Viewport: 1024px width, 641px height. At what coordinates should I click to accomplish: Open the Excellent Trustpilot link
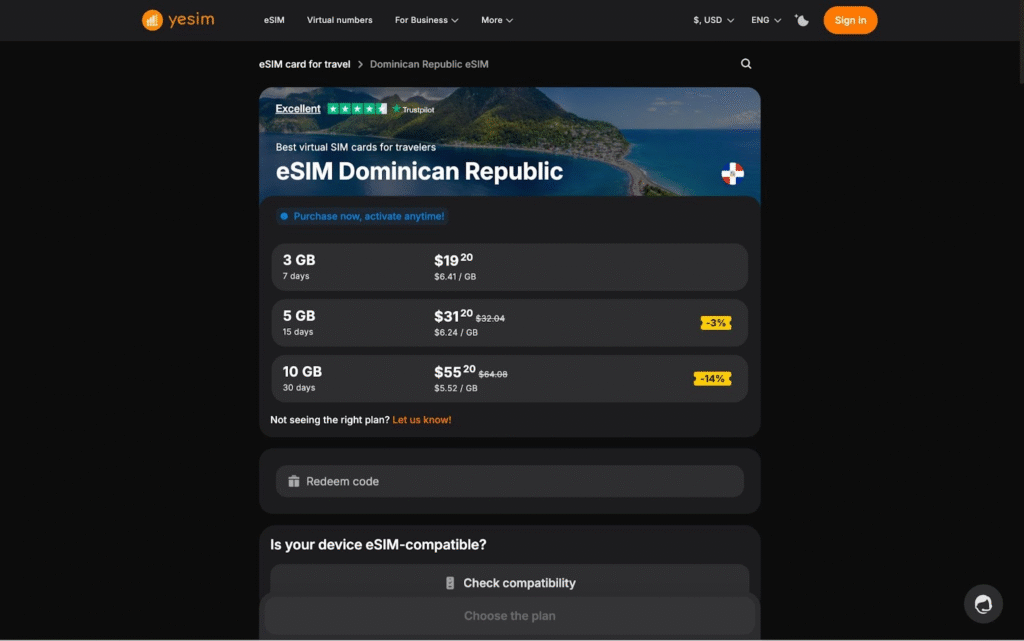coord(298,109)
